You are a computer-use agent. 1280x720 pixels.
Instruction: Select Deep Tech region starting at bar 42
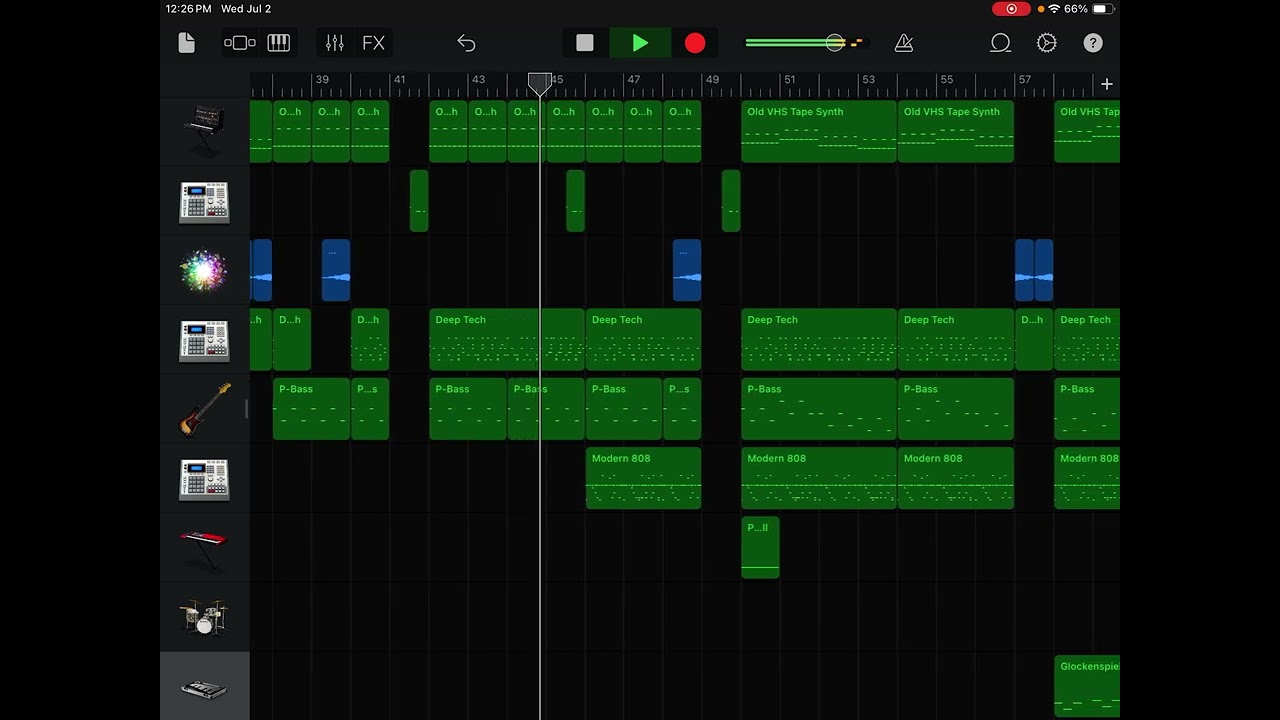click(x=507, y=340)
